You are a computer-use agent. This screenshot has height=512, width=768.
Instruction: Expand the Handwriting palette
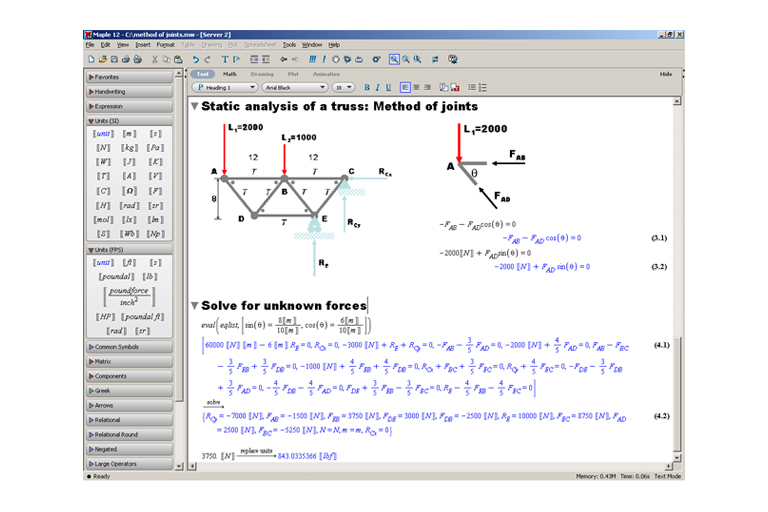(130, 92)
